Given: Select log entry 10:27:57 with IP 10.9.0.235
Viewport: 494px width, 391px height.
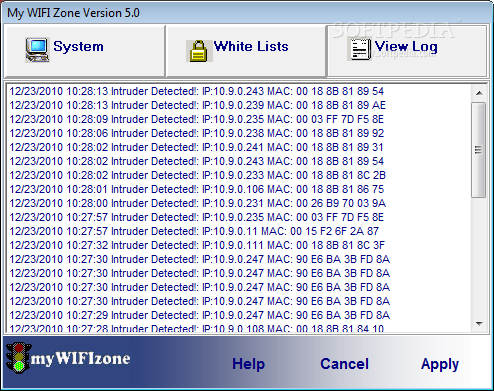Looking at the screenshot, I should pos(197,217).
